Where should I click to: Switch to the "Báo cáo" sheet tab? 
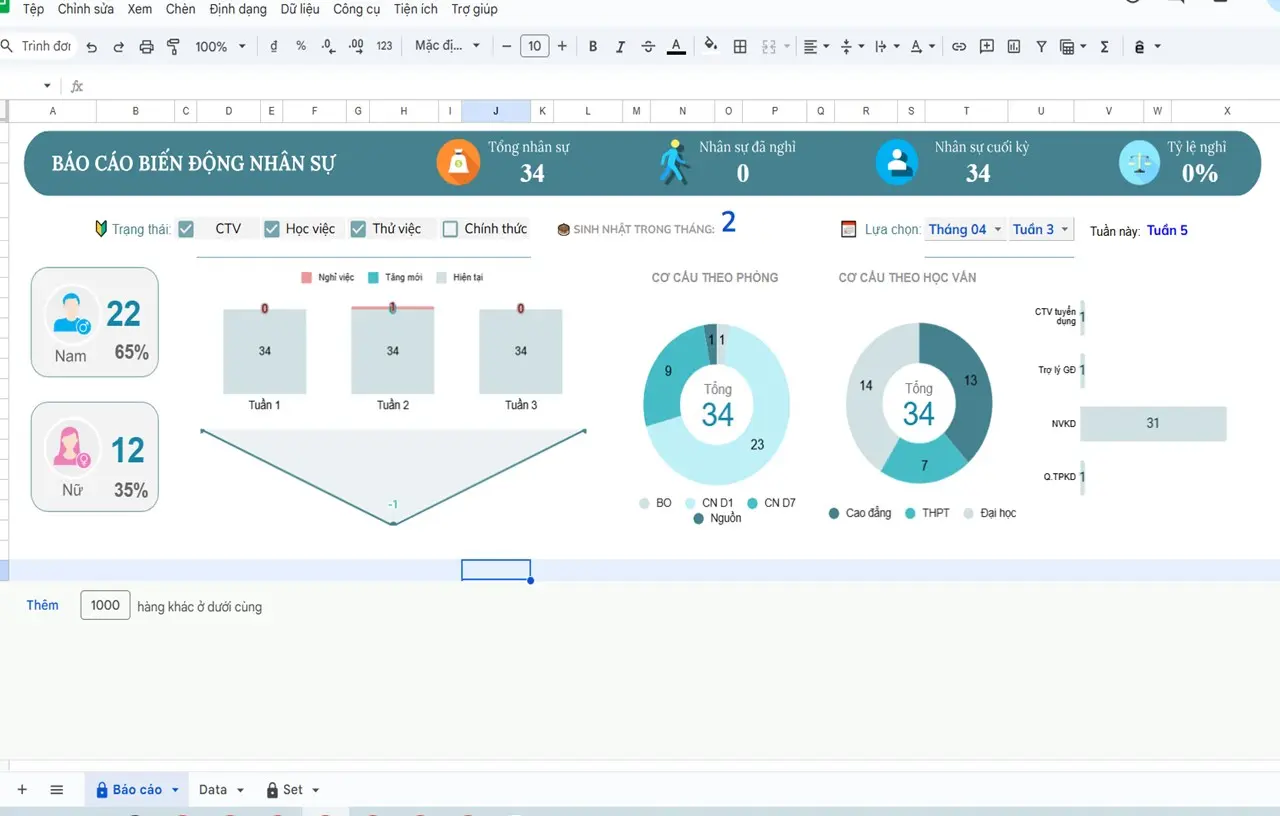click(137, 789)
